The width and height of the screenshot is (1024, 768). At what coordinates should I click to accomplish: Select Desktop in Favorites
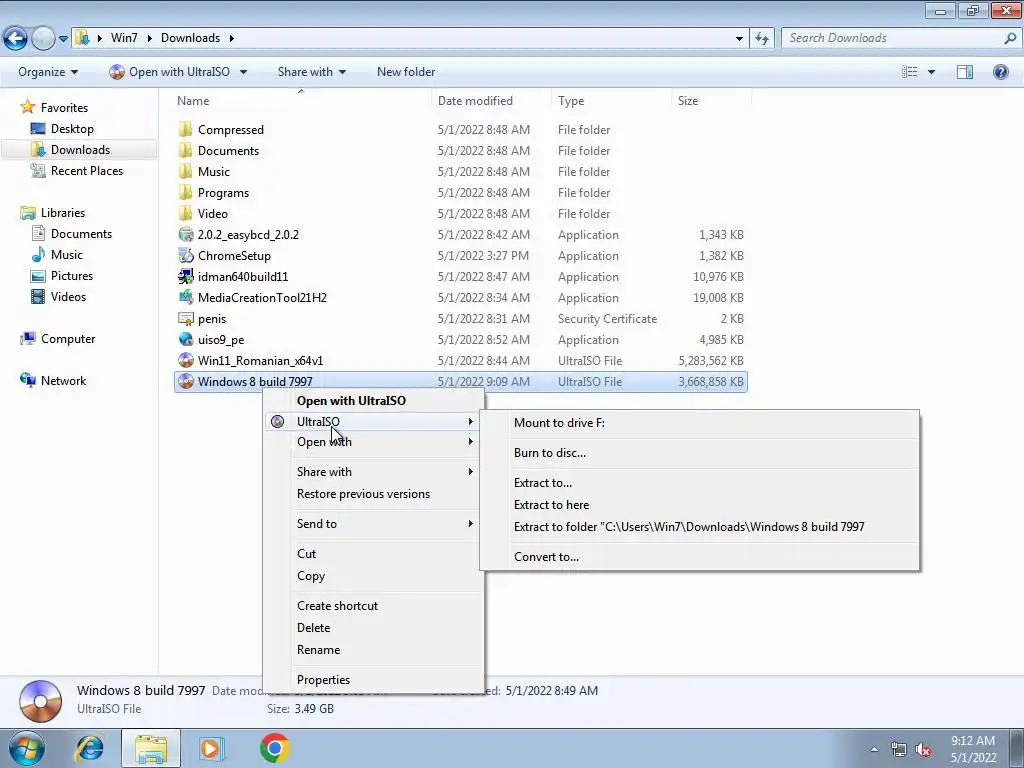(72, 129)
